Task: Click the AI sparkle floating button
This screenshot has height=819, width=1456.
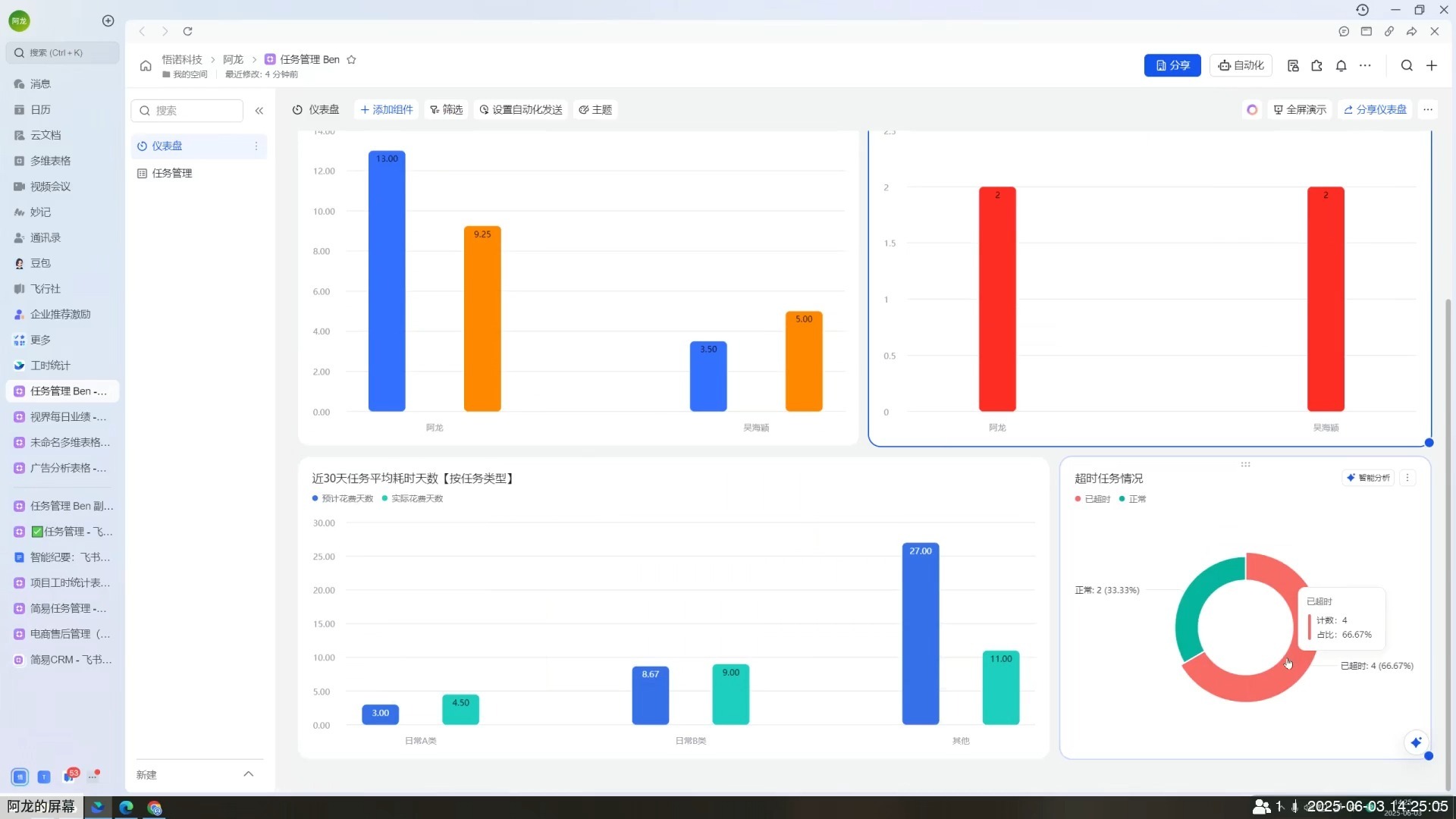Action: point(1416,742)
